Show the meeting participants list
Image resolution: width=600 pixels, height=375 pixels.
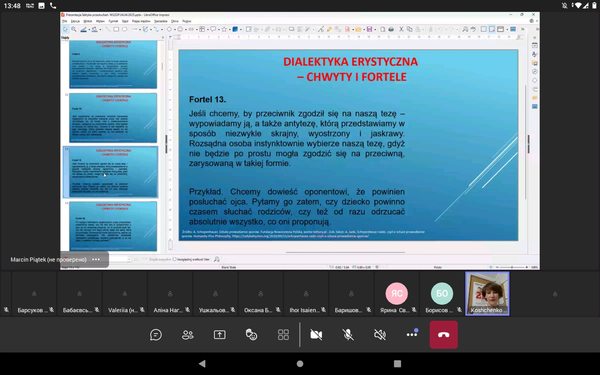[188, 335]
